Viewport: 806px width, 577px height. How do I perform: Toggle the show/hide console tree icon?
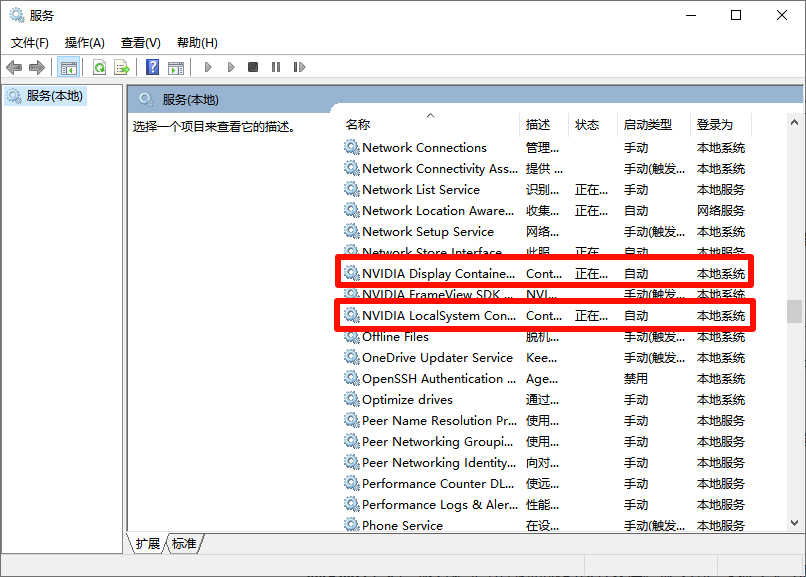pyautogui.click(x=69, y=67)
